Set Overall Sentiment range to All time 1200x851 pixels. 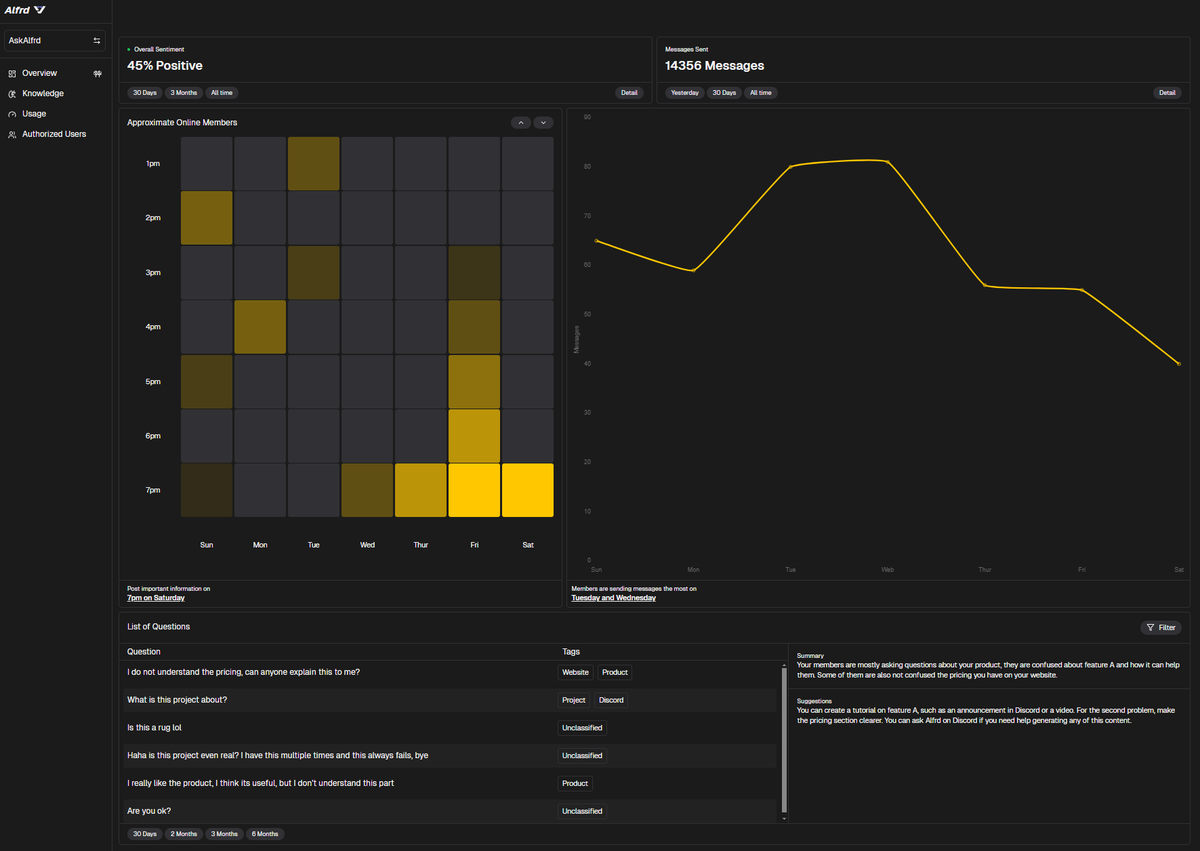(222, 93)
